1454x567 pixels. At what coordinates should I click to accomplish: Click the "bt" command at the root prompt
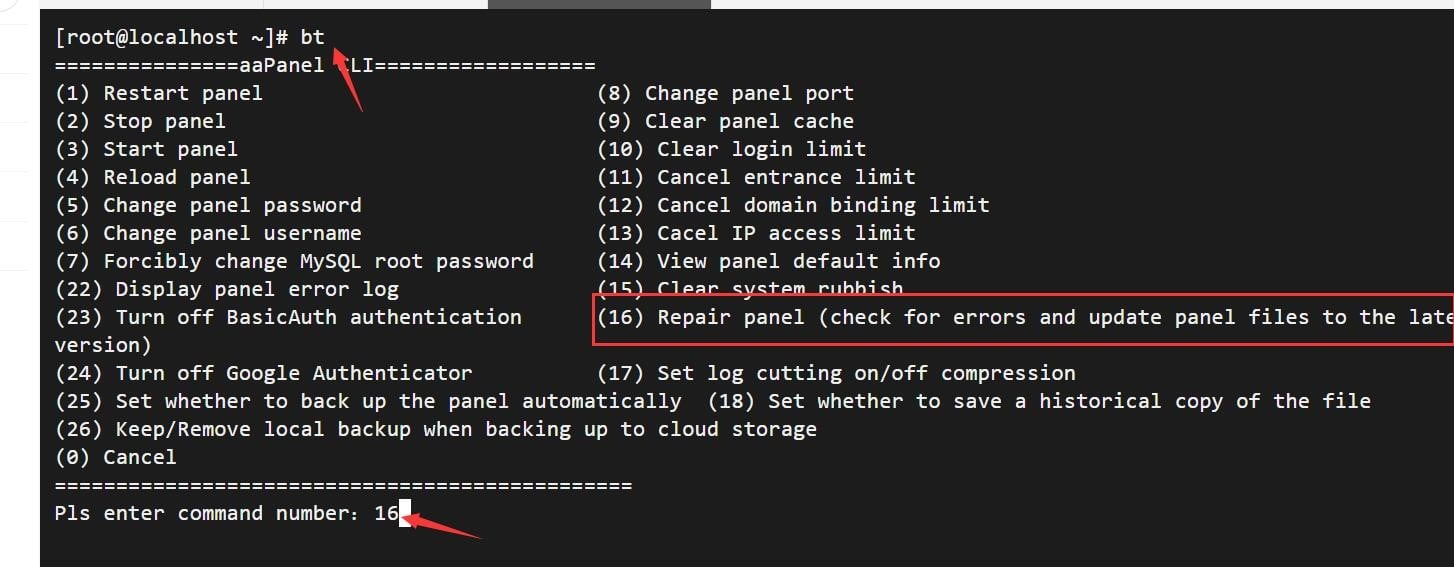pyautogui.click(x=312, y=37)
